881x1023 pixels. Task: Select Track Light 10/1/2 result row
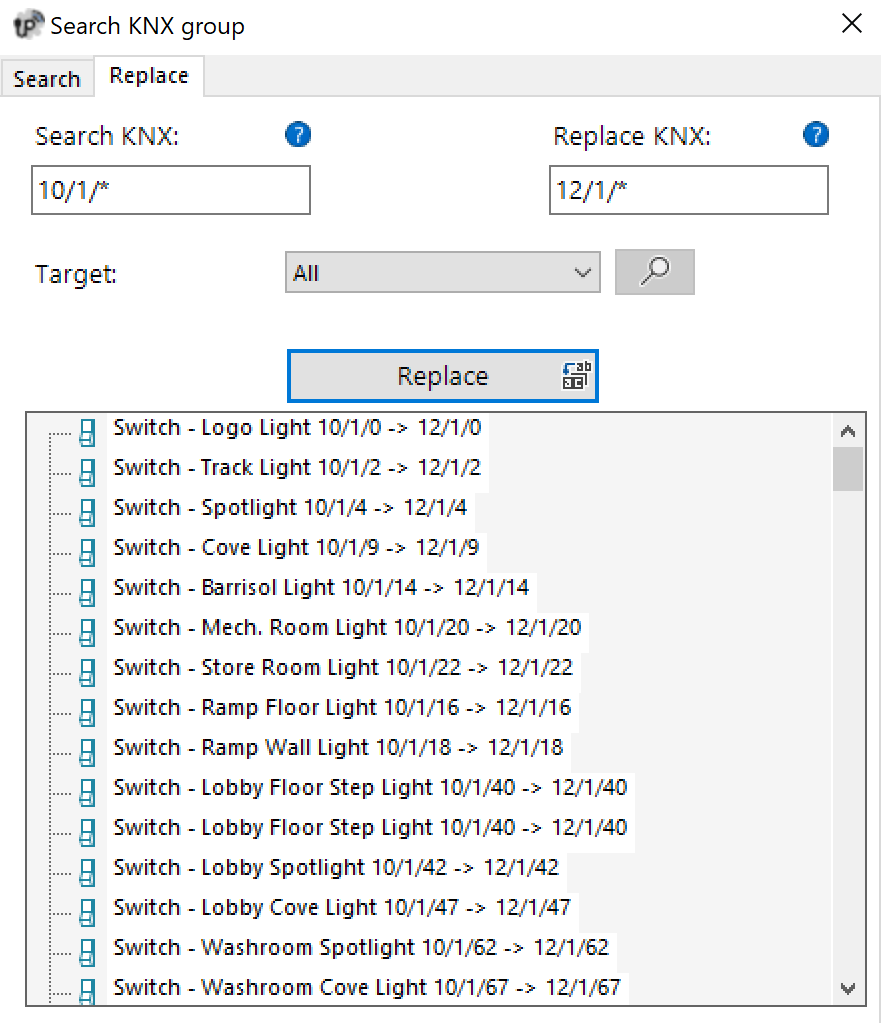click(x=297, y=468)
